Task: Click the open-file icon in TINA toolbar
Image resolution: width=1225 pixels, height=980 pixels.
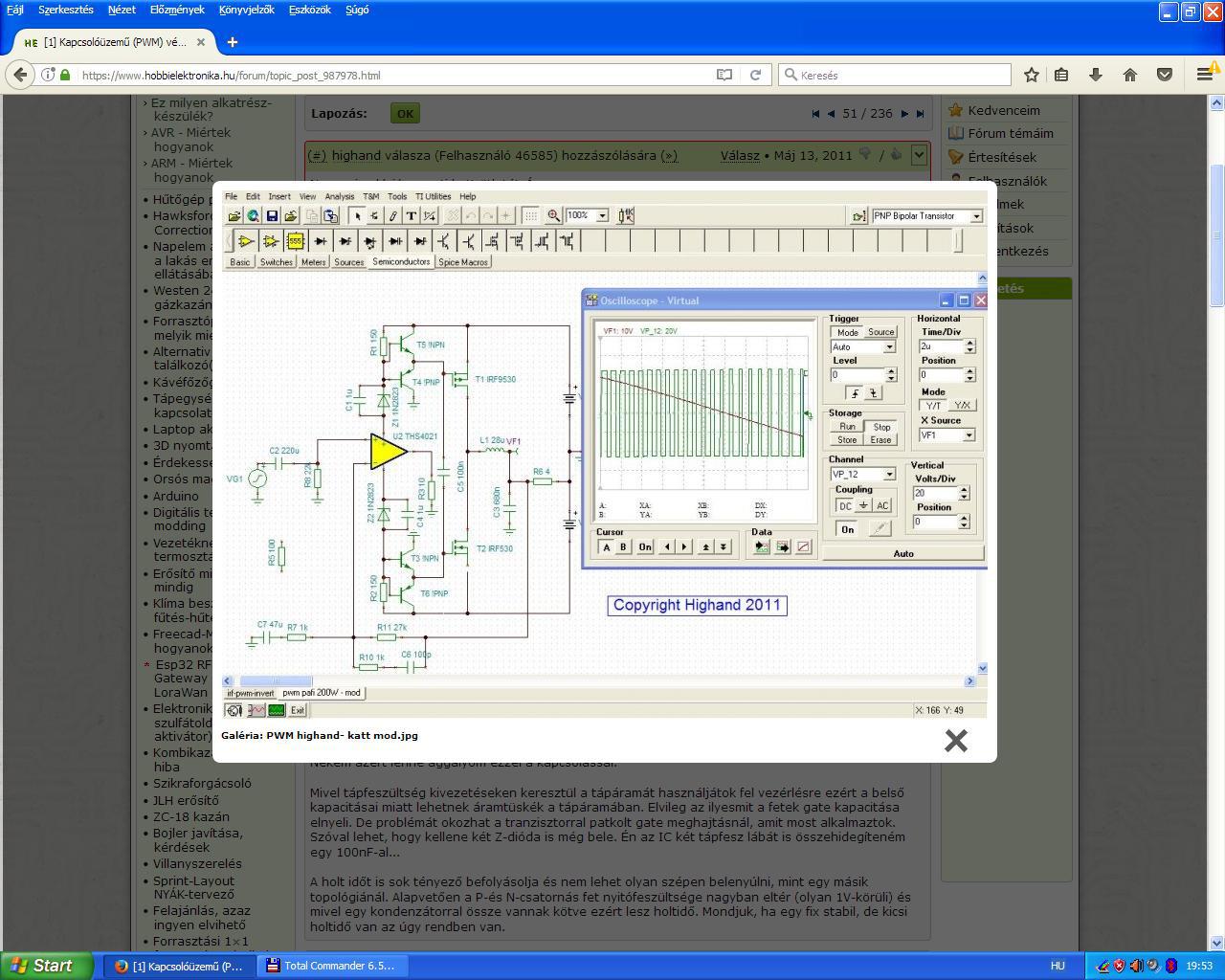Action: [234, 216]
